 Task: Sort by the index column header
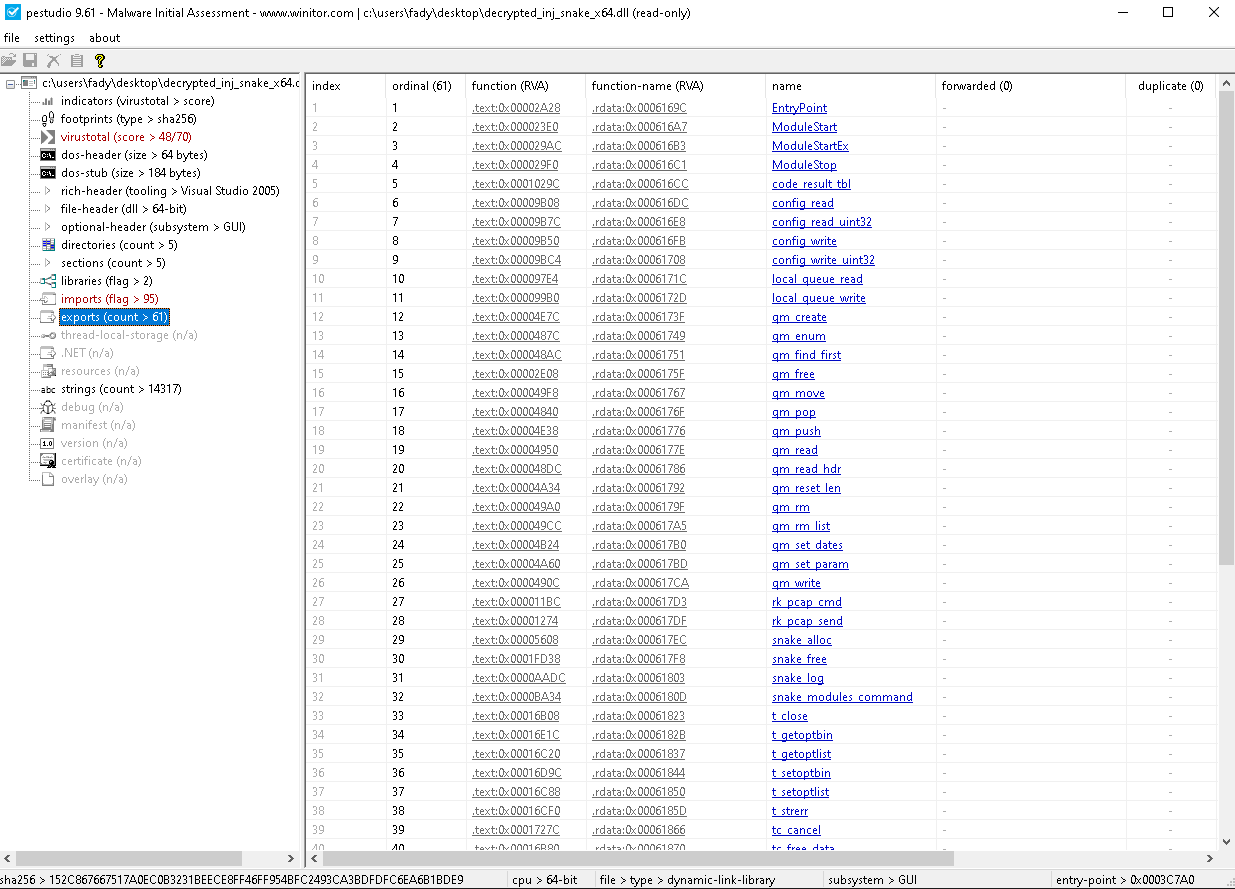pos(345,86)
